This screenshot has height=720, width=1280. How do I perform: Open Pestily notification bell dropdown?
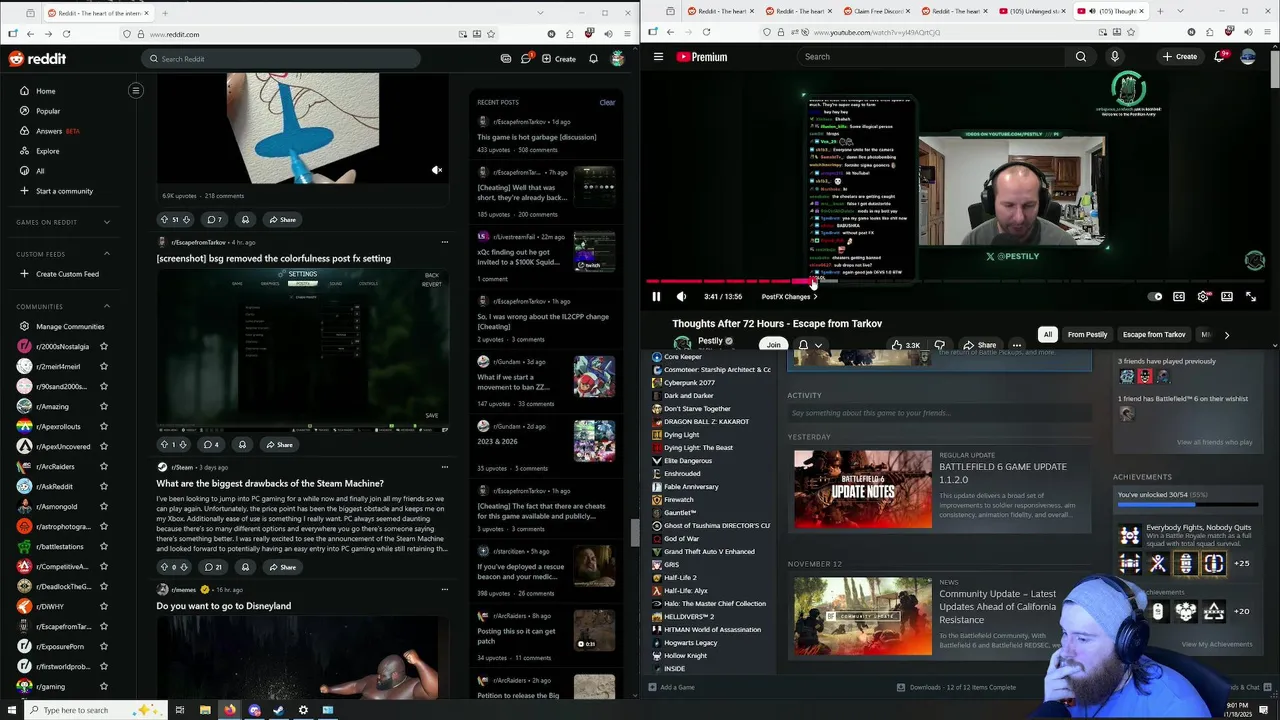[809, 345]
